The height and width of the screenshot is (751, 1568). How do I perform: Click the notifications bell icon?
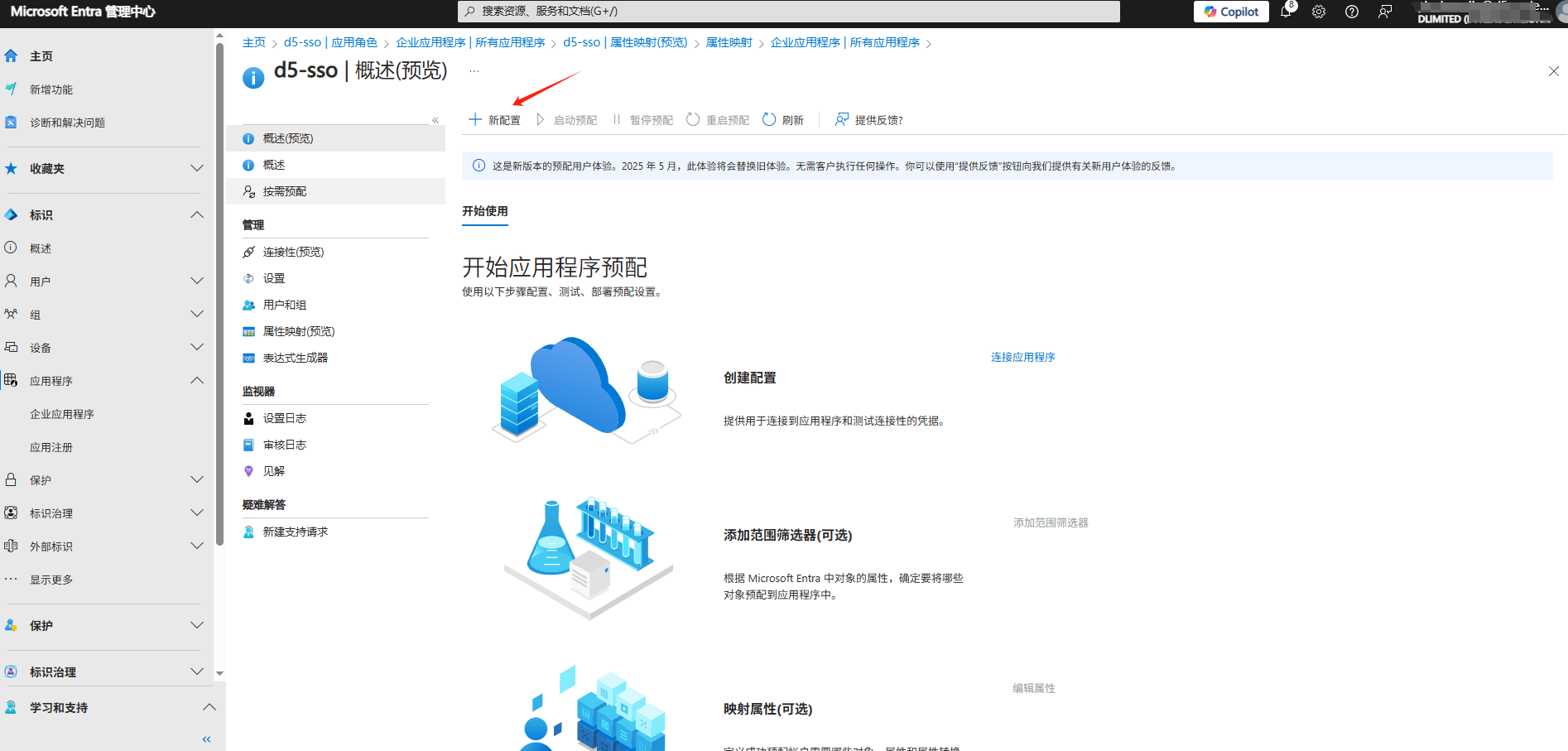[1286, 12]
